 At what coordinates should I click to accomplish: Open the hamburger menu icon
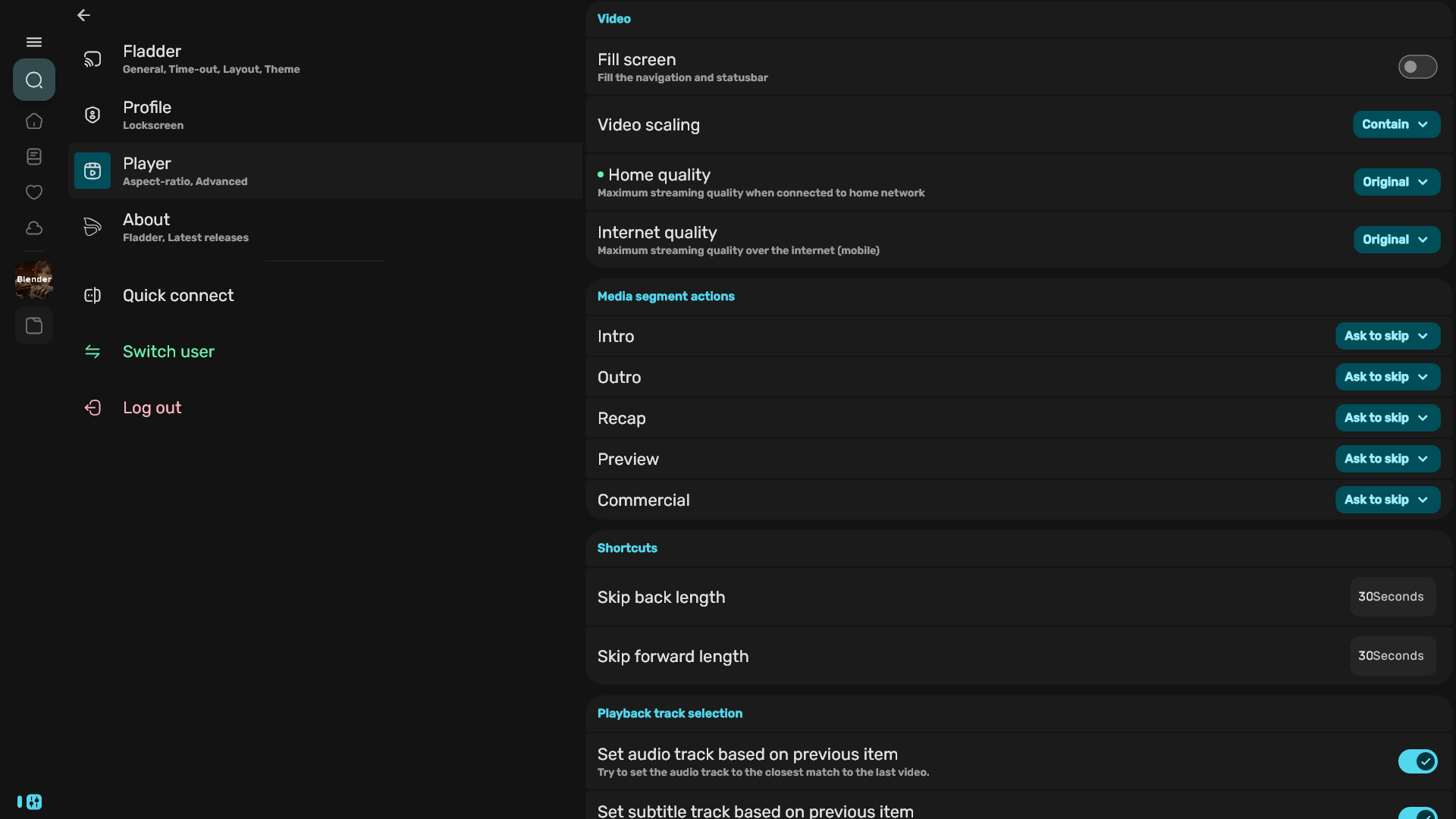(x=34, y=42)
